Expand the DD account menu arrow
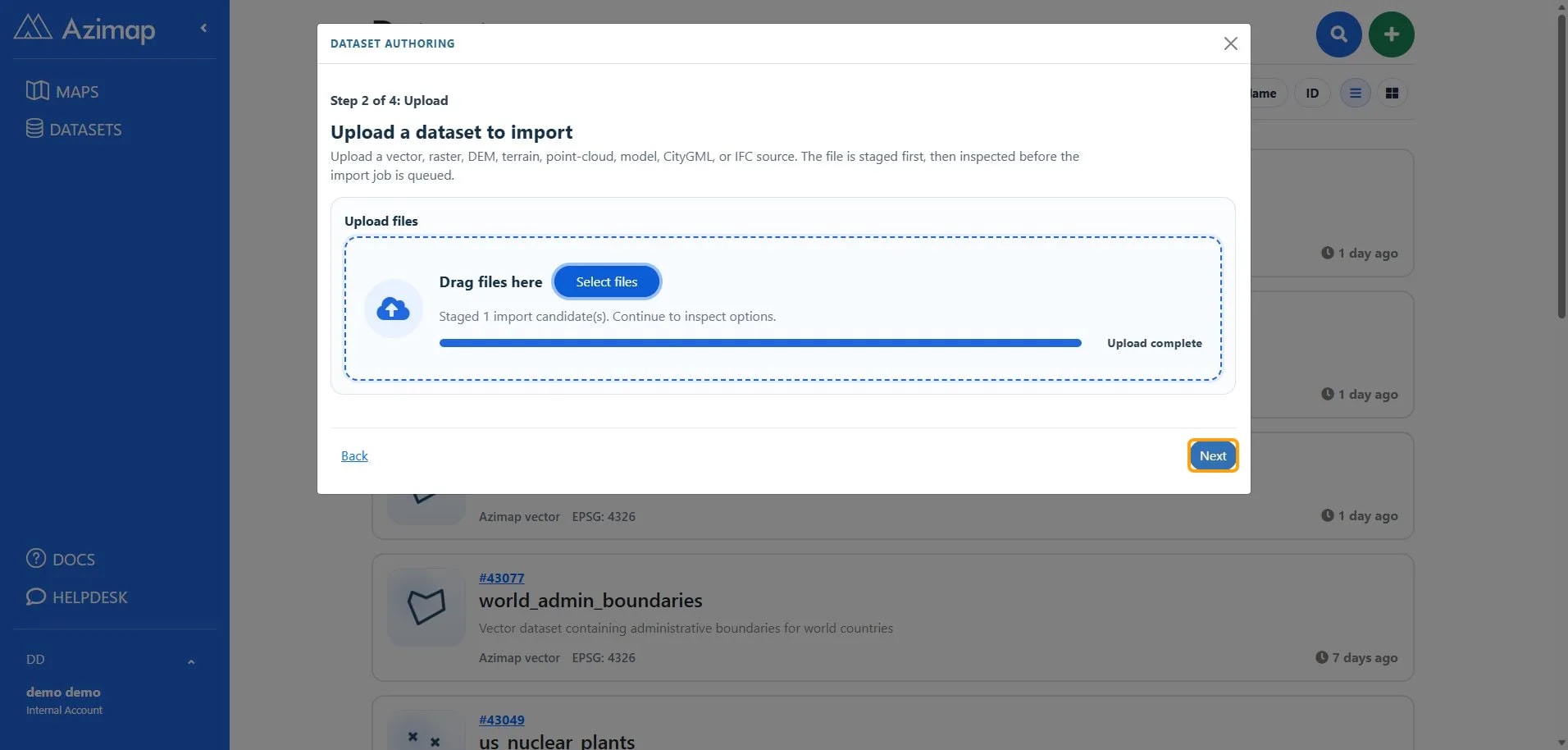 (x=191, y=661)
